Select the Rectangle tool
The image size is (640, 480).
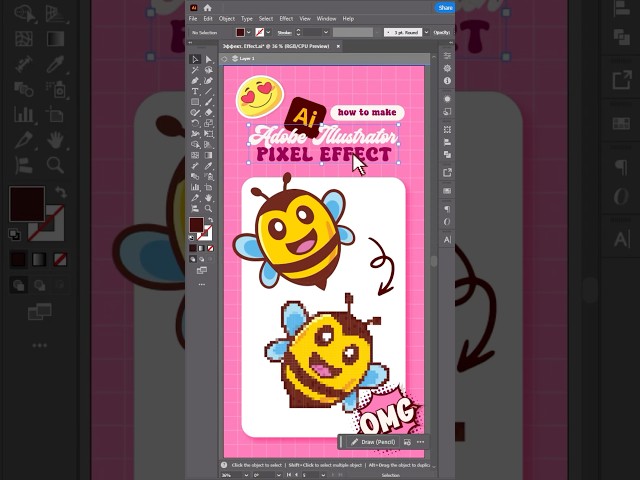tap(195, 102)
